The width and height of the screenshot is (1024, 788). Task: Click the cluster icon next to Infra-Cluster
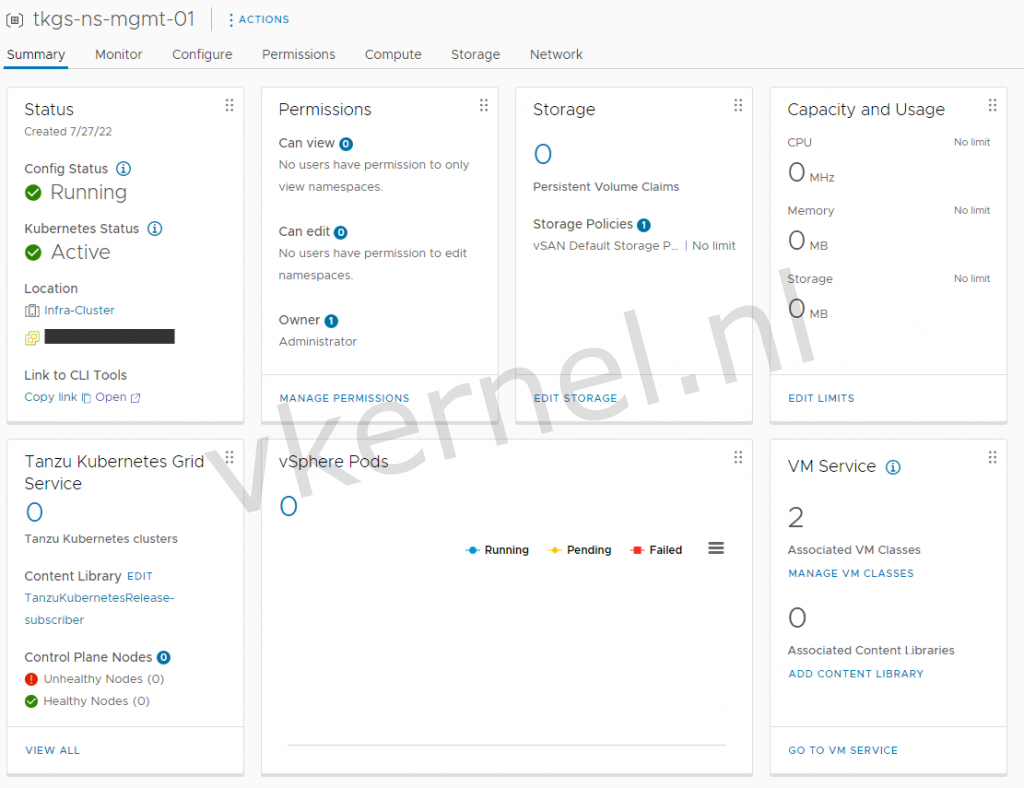coord(32,310)
